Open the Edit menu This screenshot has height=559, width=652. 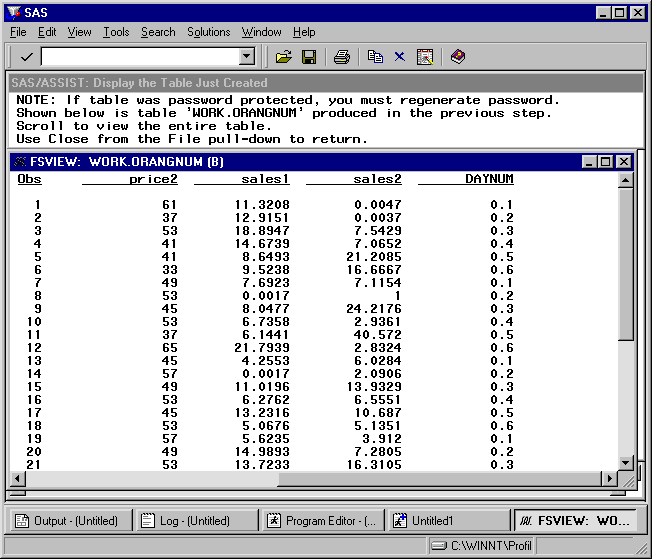click(47, 32)
